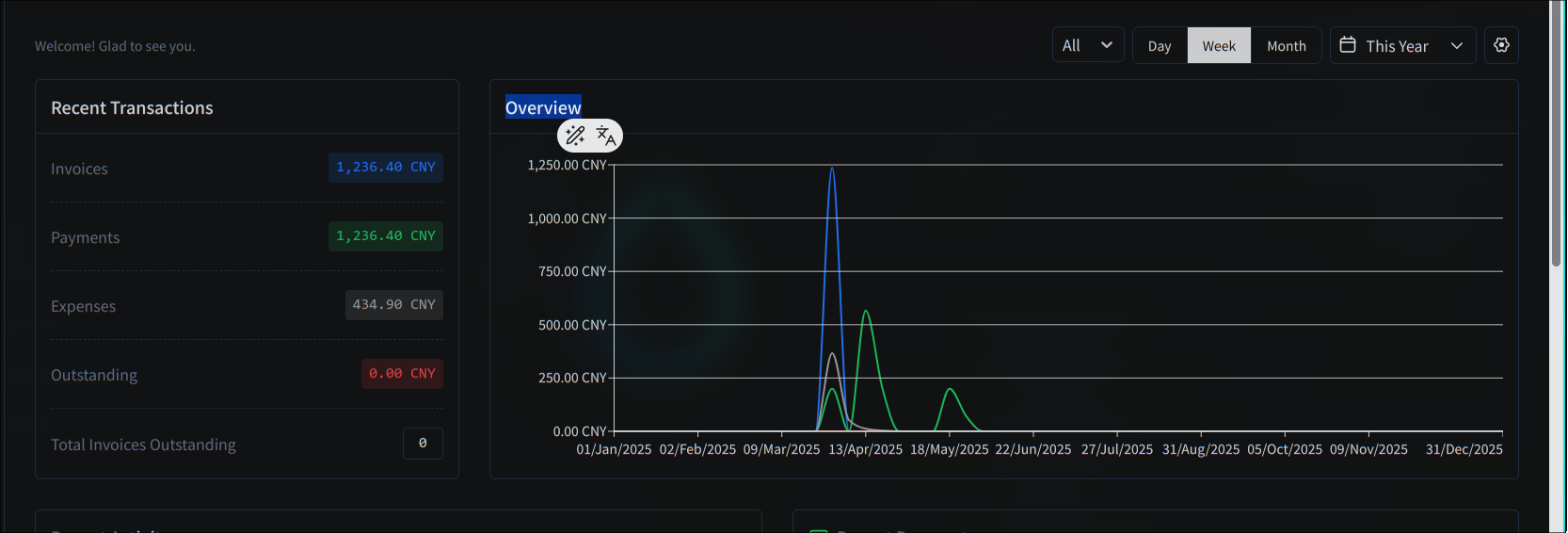Viewport: 1568px width, 533px height.
Task: Click the tallest green payments peak
Action: (x=866, y=313)
